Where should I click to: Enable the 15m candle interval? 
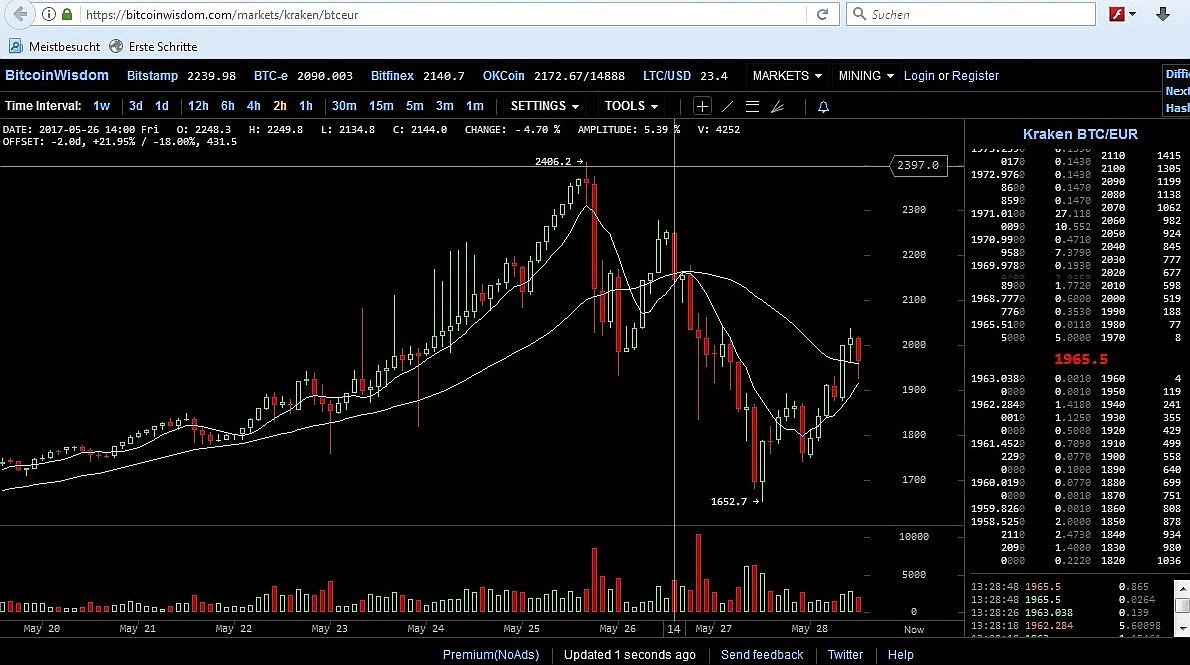(381, 106)
